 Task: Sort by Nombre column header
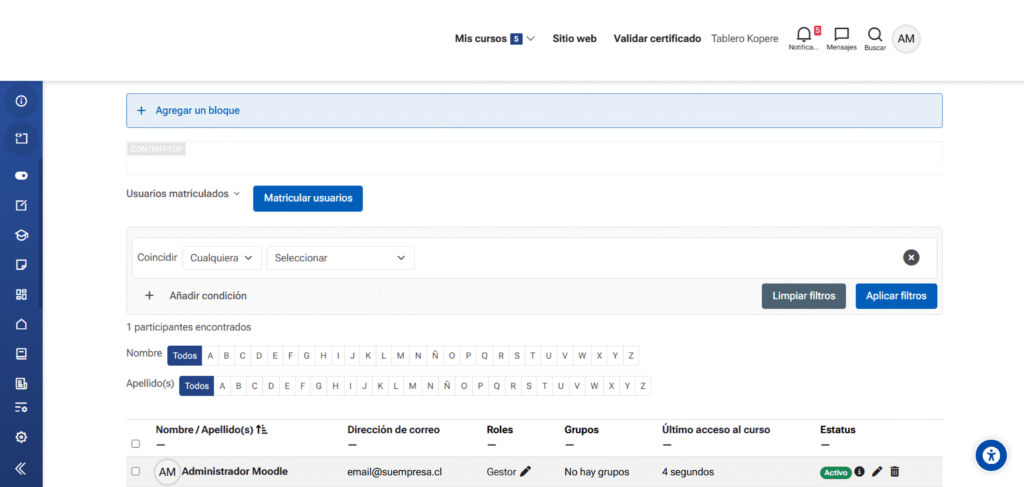(x=174, y=430)
